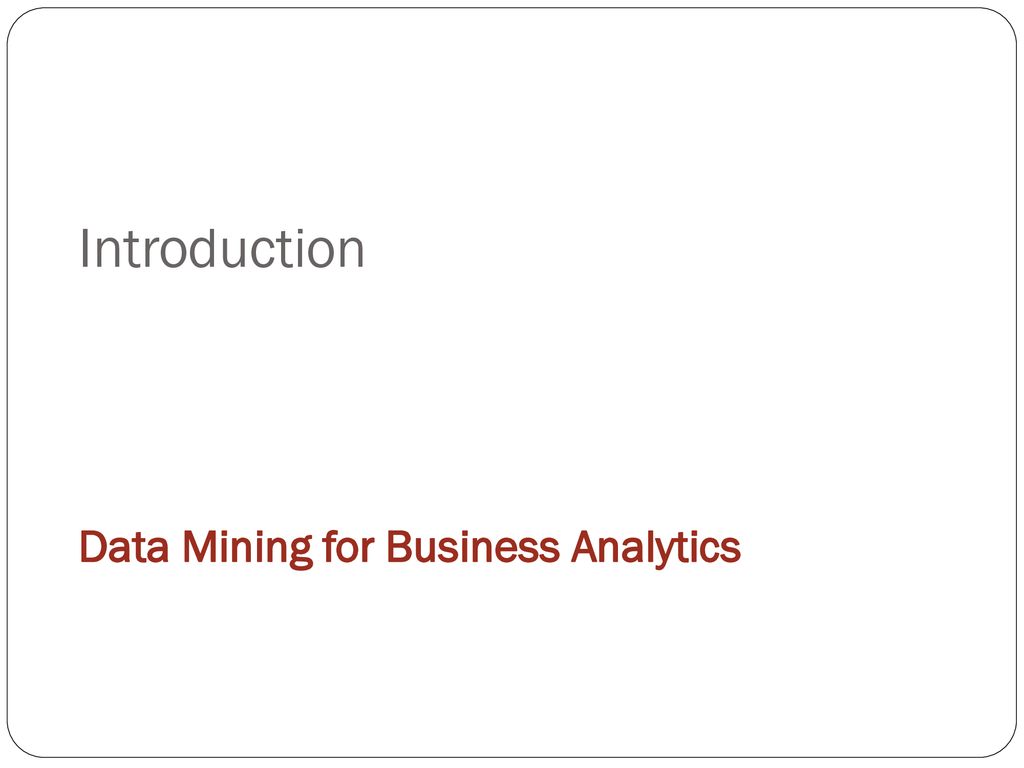Click the capital A of Analytics
The height and width of the screenshot is (768, 1024).
coord(585,546)
